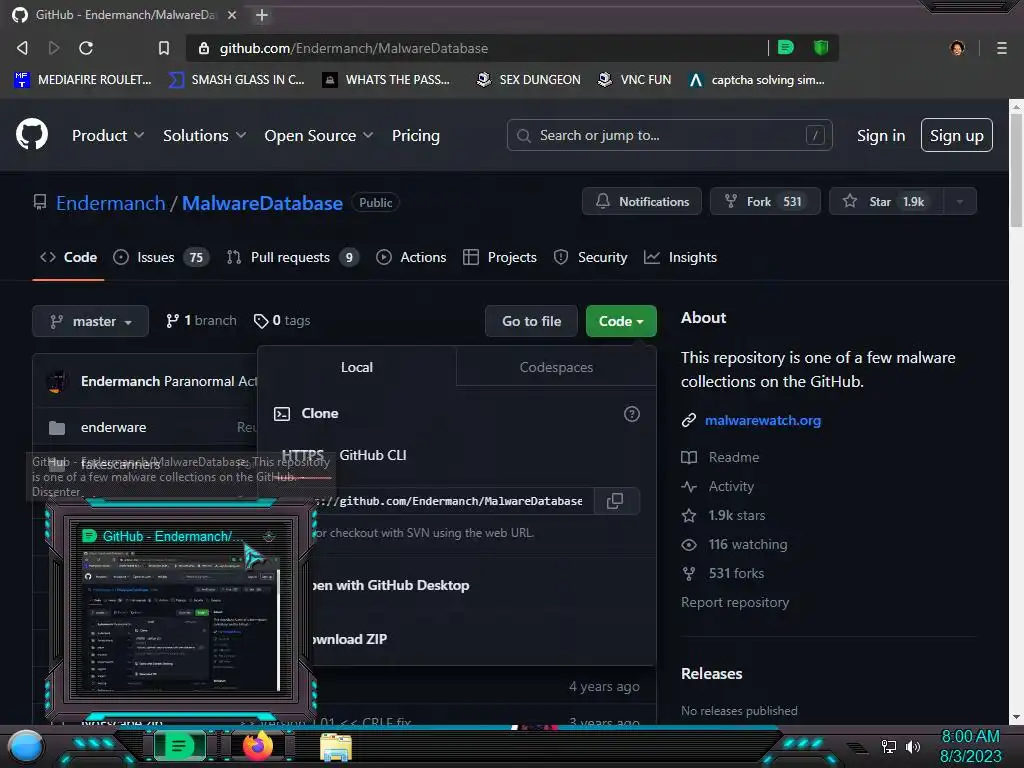This screenshot has height=768, width=1024.
Task: Open captcha solving sim bookmark
Action: pos(757,80)
